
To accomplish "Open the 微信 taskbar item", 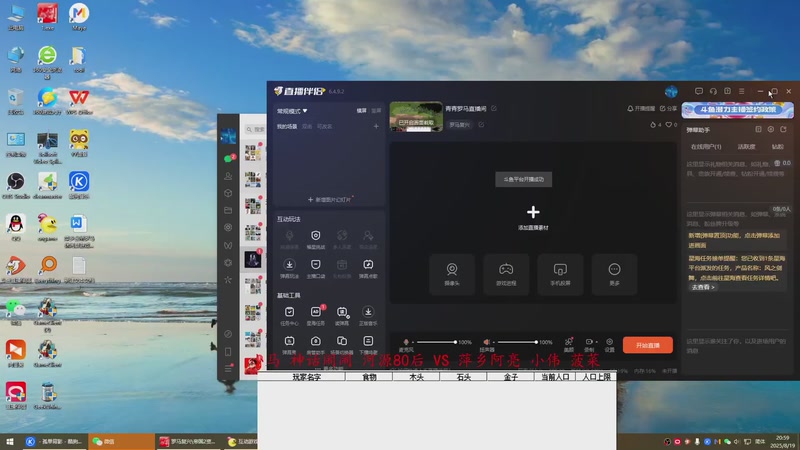I will tap(121, 442).
